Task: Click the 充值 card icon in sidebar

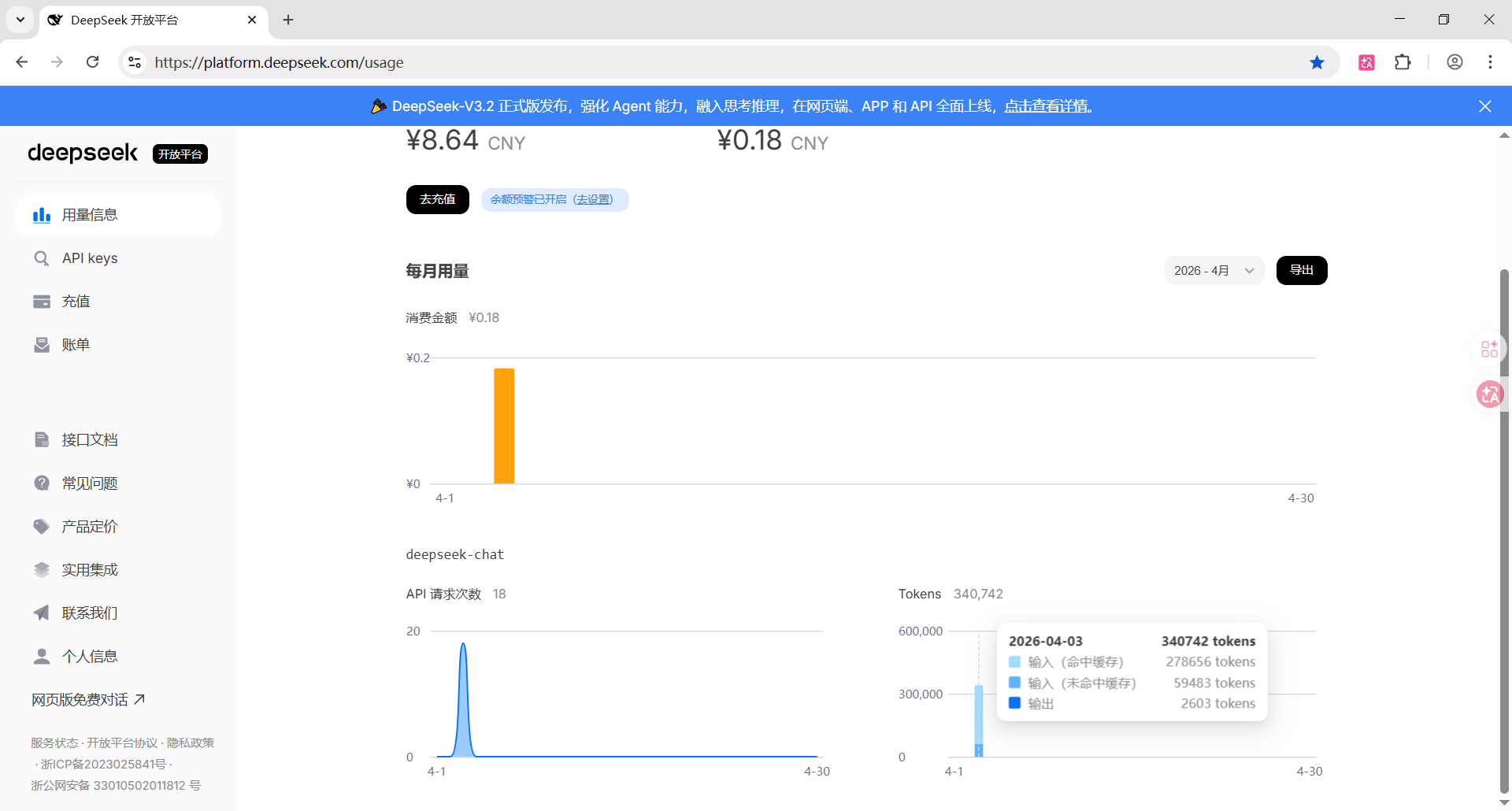Action: click(x=42, y=302)
